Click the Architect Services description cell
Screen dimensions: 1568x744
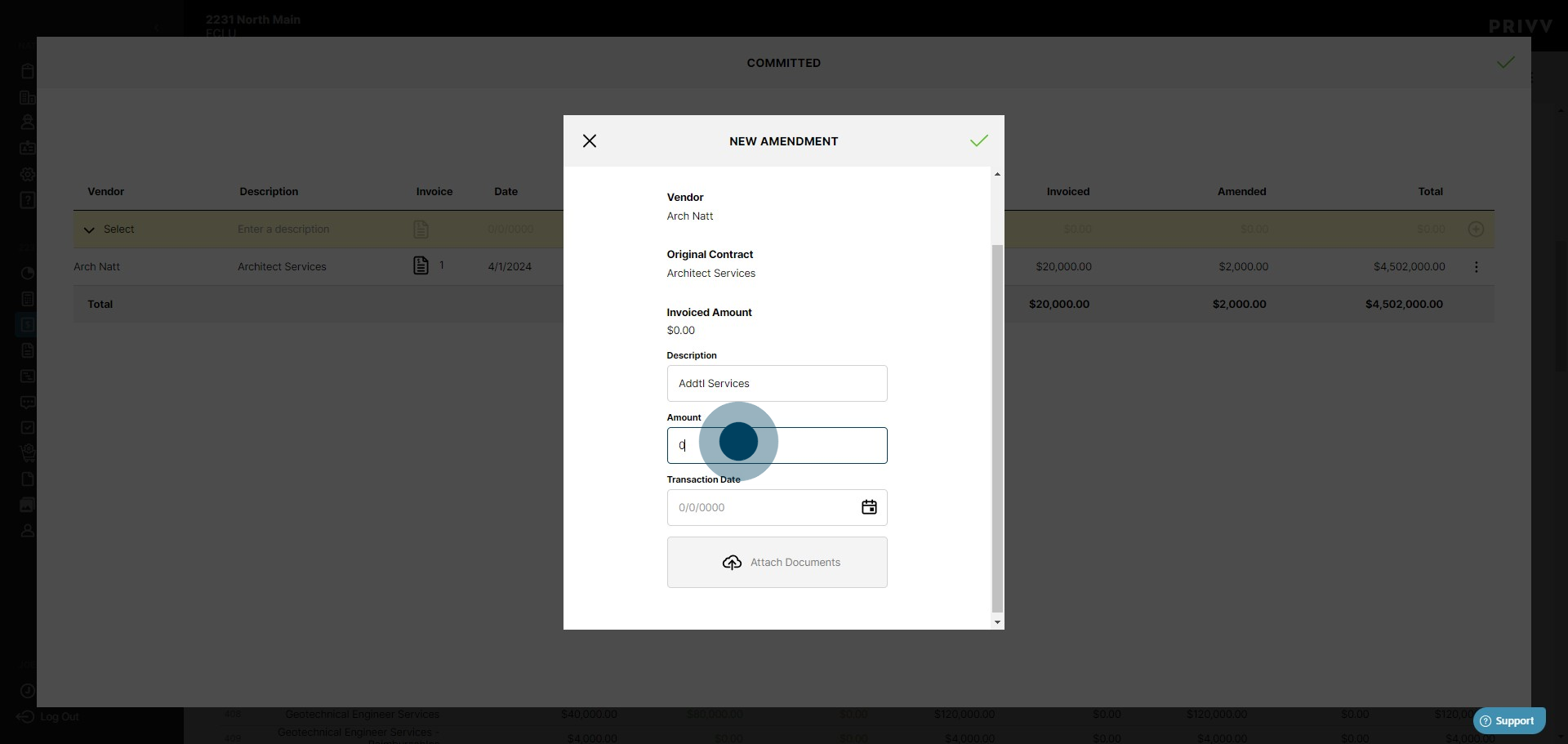click(282, 267)
